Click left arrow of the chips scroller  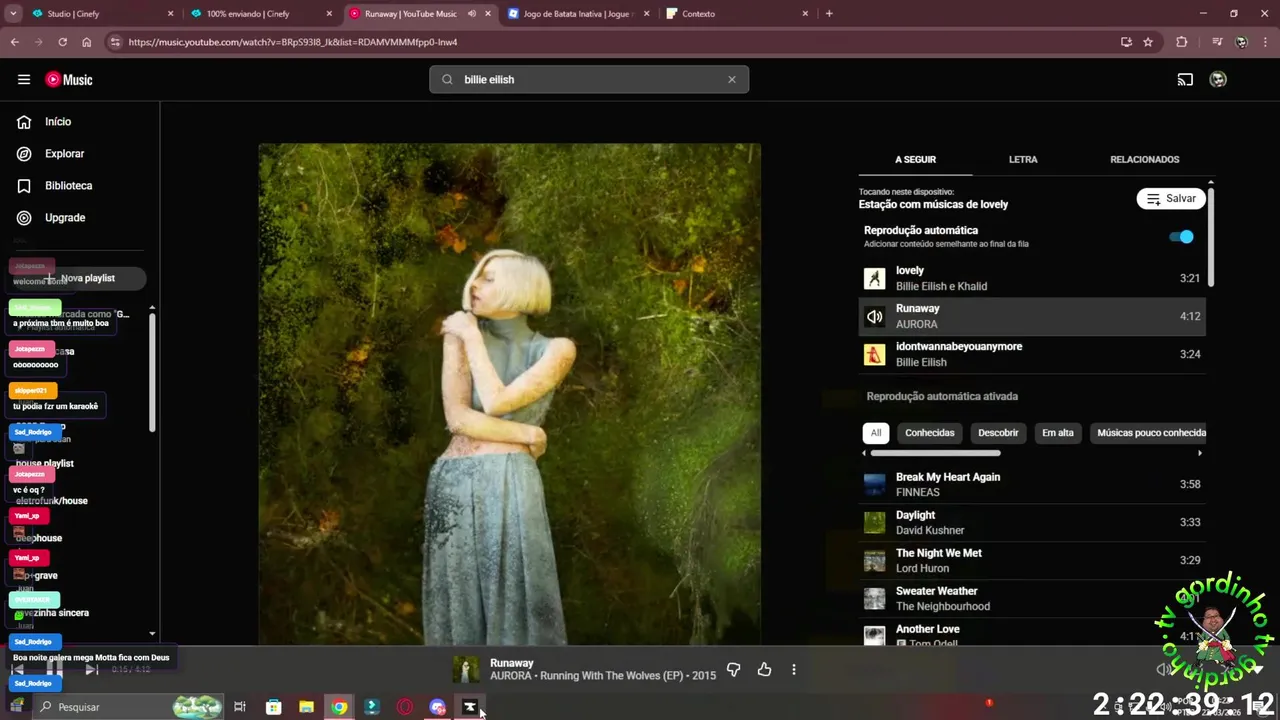[x=866, y=453]
